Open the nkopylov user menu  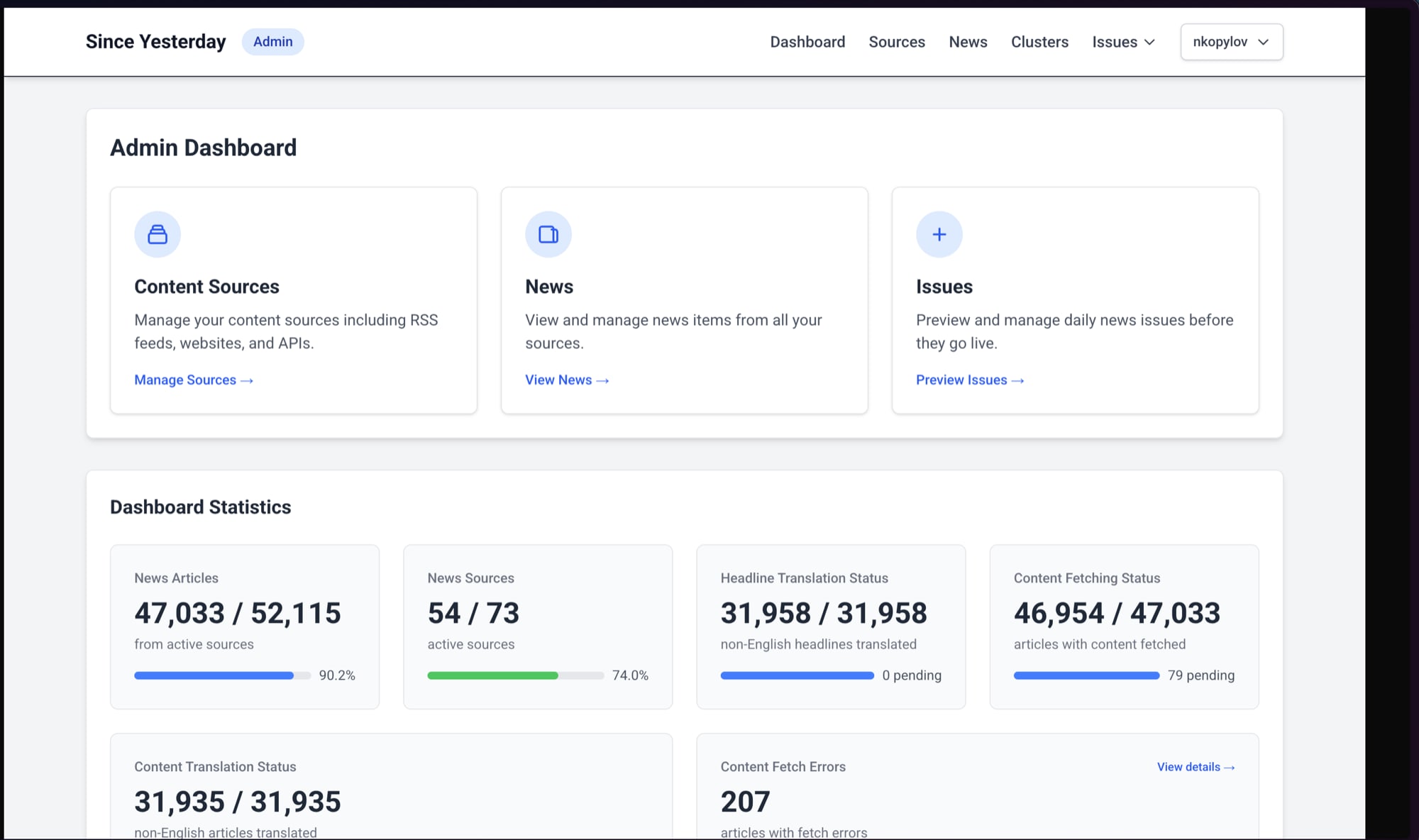click(x=1220, y=42)
